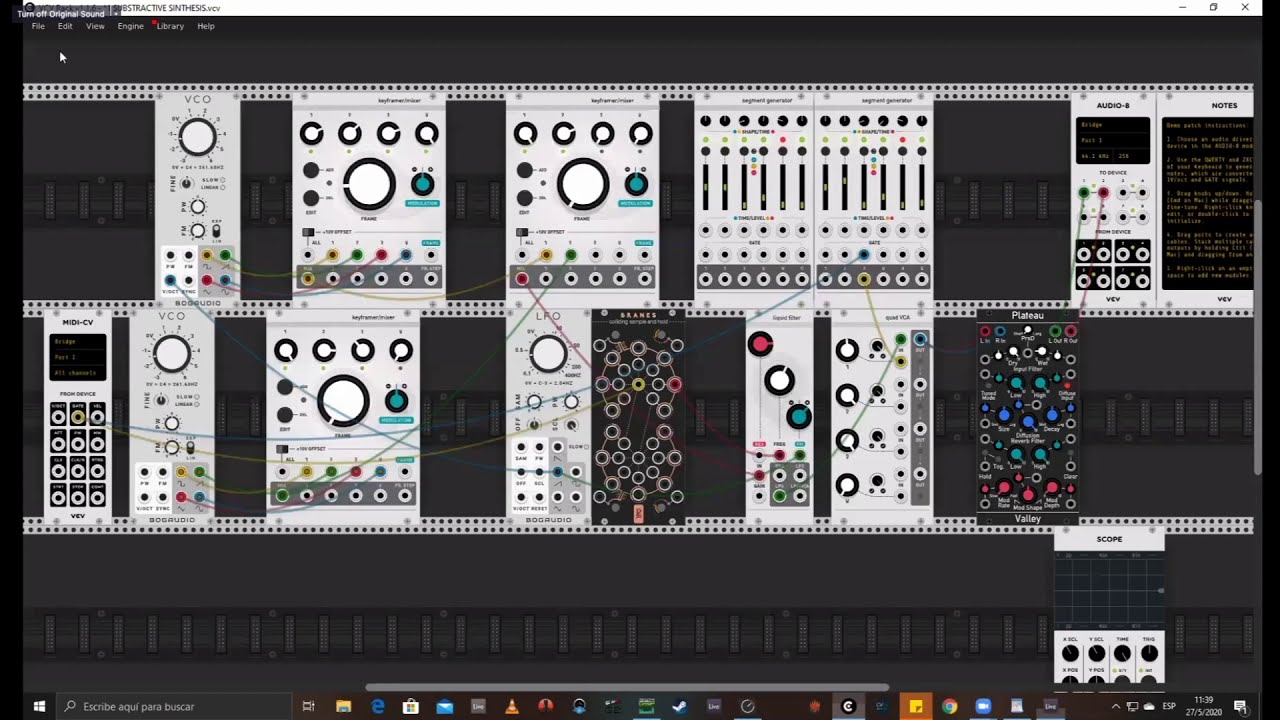
Task: Click the LFO RESET input jack
Action: pos(540,497)
